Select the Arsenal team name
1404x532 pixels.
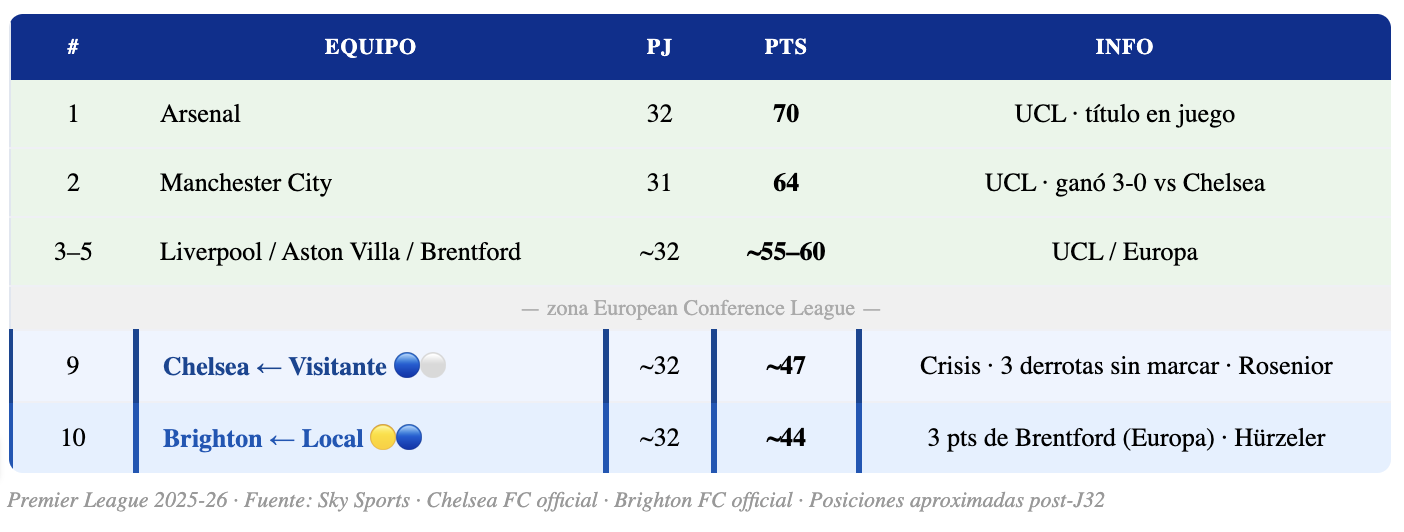(200, 114)
